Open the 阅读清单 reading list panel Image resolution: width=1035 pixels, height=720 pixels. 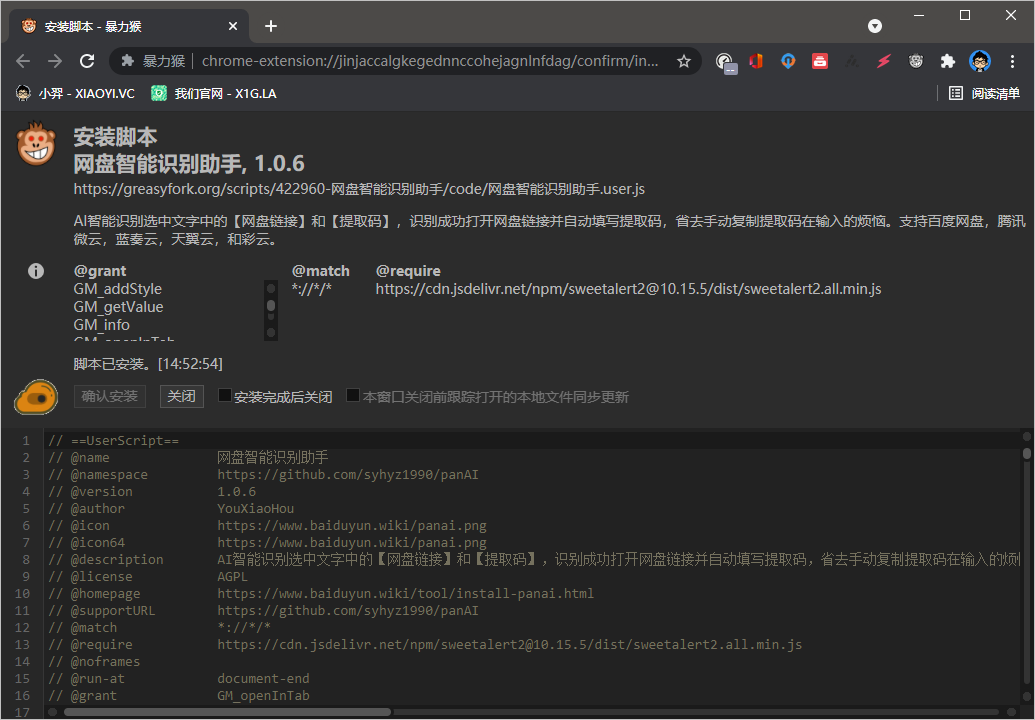pos(984,93)
